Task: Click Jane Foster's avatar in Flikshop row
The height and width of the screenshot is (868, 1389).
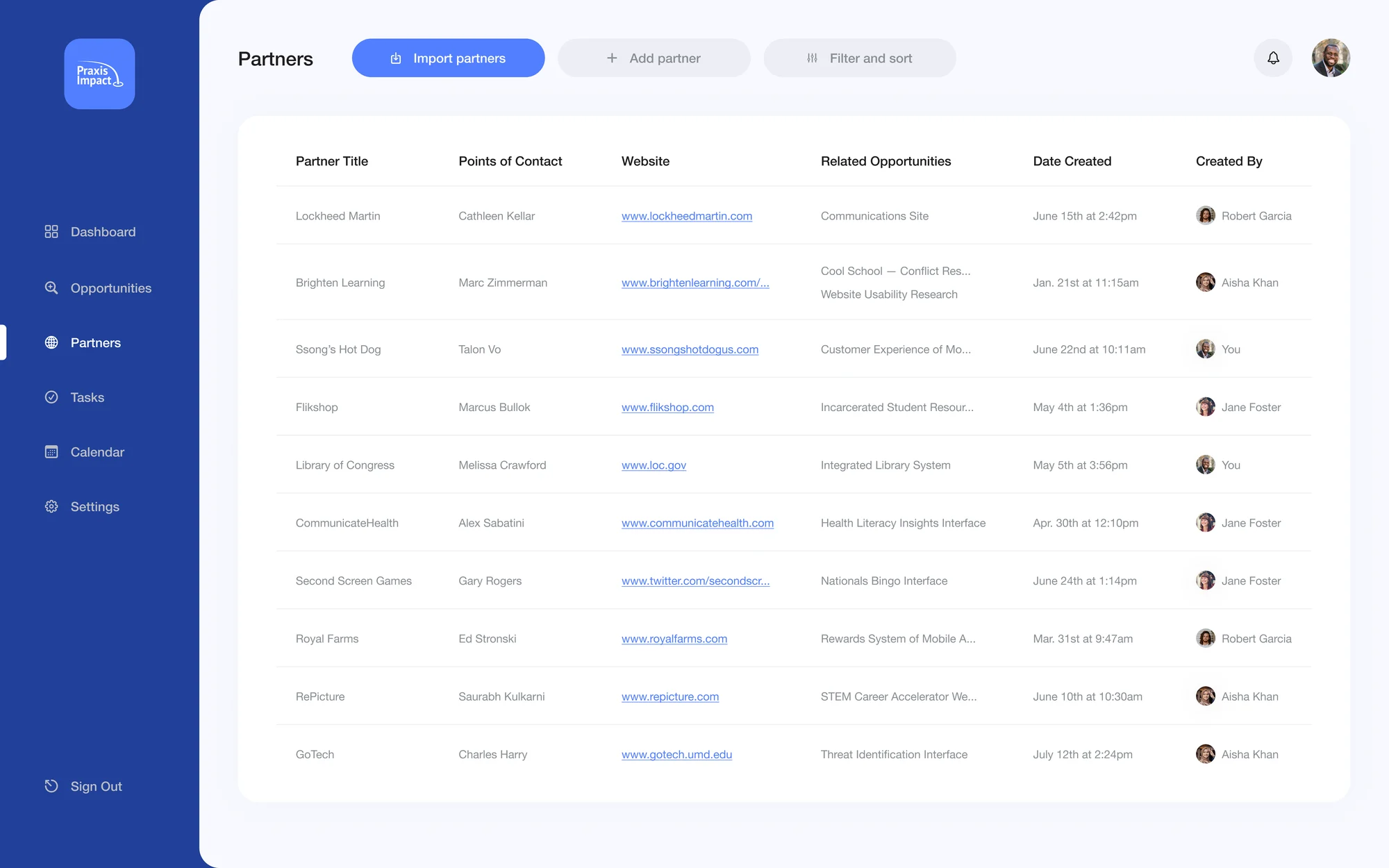Action: pyautogui.click(x=1206, y=406)
